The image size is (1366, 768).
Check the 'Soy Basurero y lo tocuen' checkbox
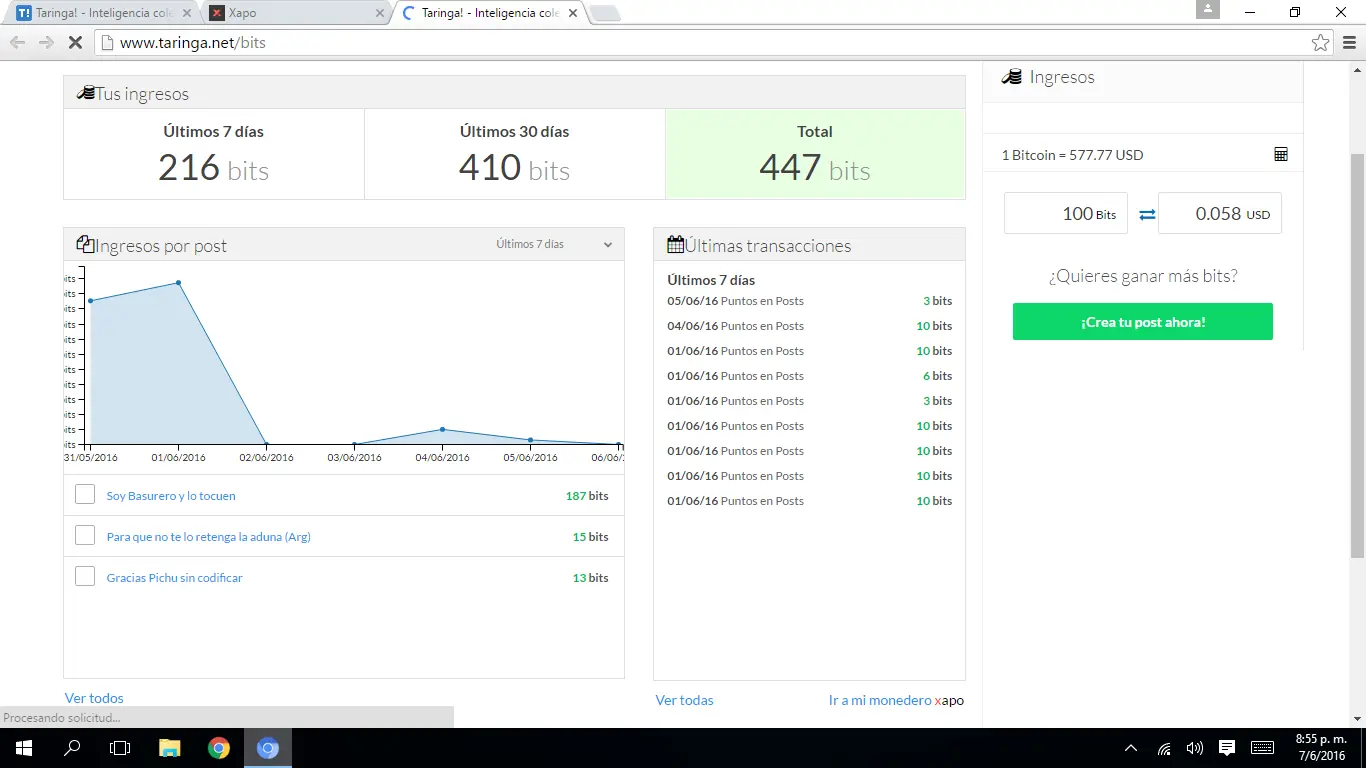point(85,495)
